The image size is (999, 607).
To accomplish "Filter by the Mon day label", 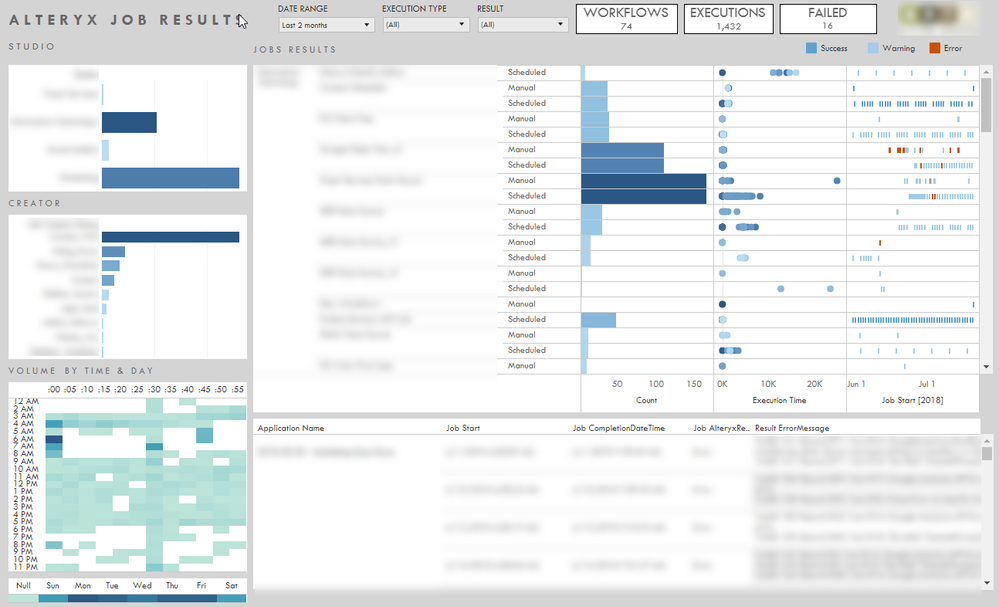I will coord(83,585).
